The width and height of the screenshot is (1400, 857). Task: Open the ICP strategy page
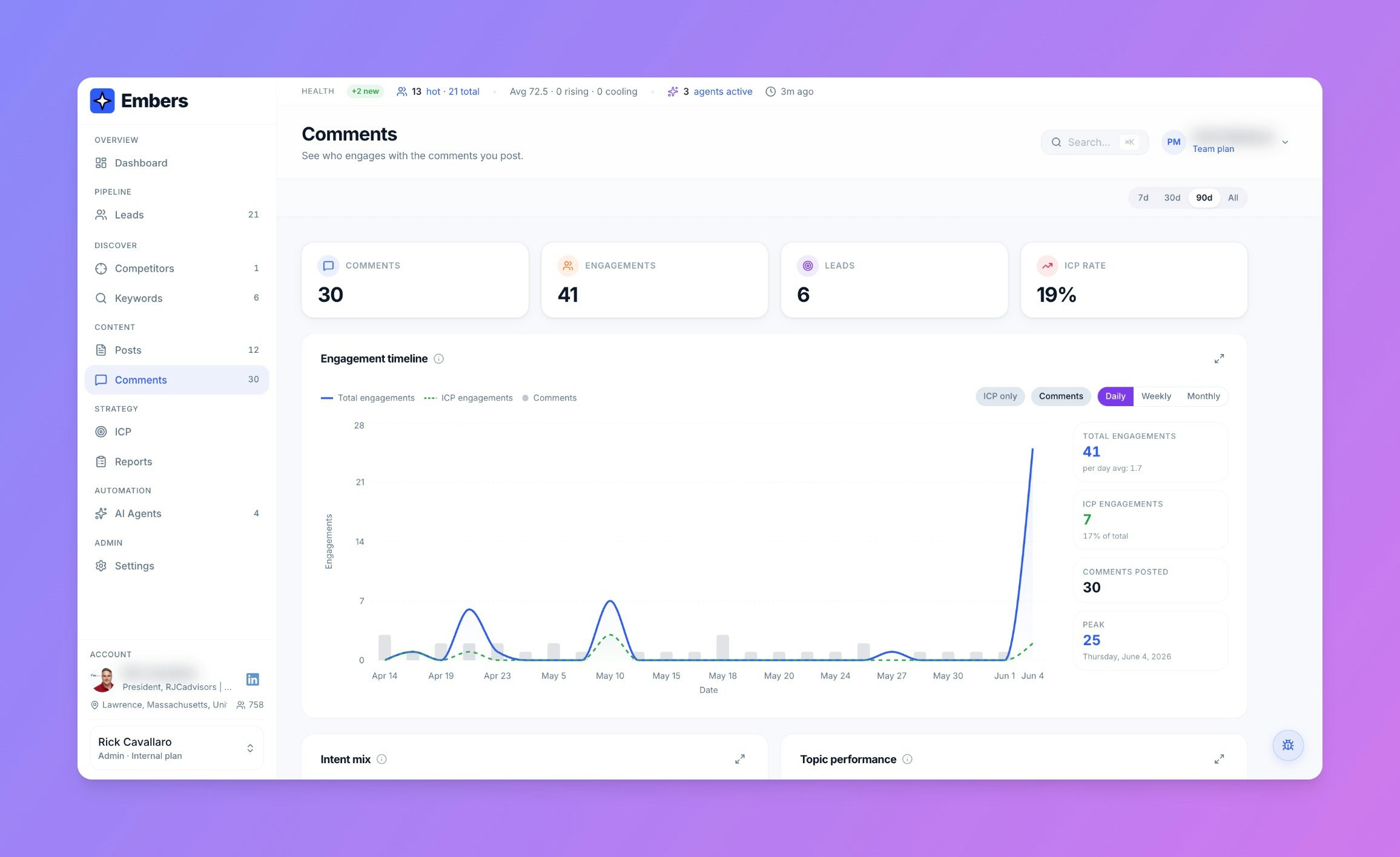coord(176,432)
